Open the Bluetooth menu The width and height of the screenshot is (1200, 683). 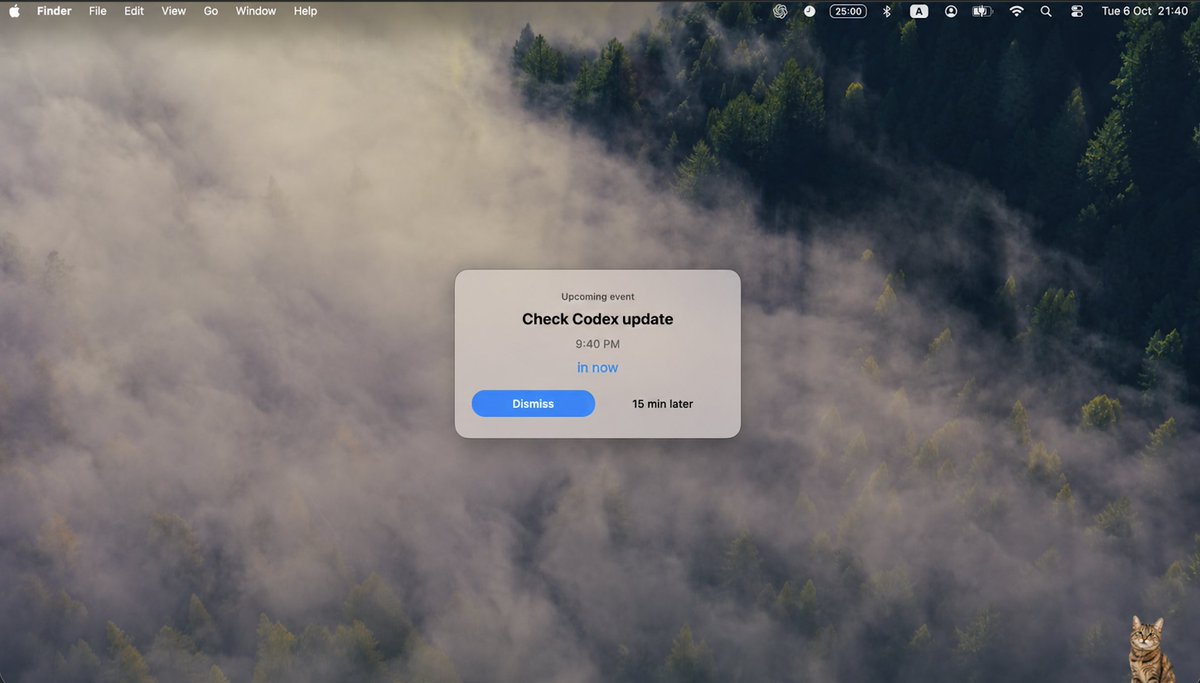point(886,11)
